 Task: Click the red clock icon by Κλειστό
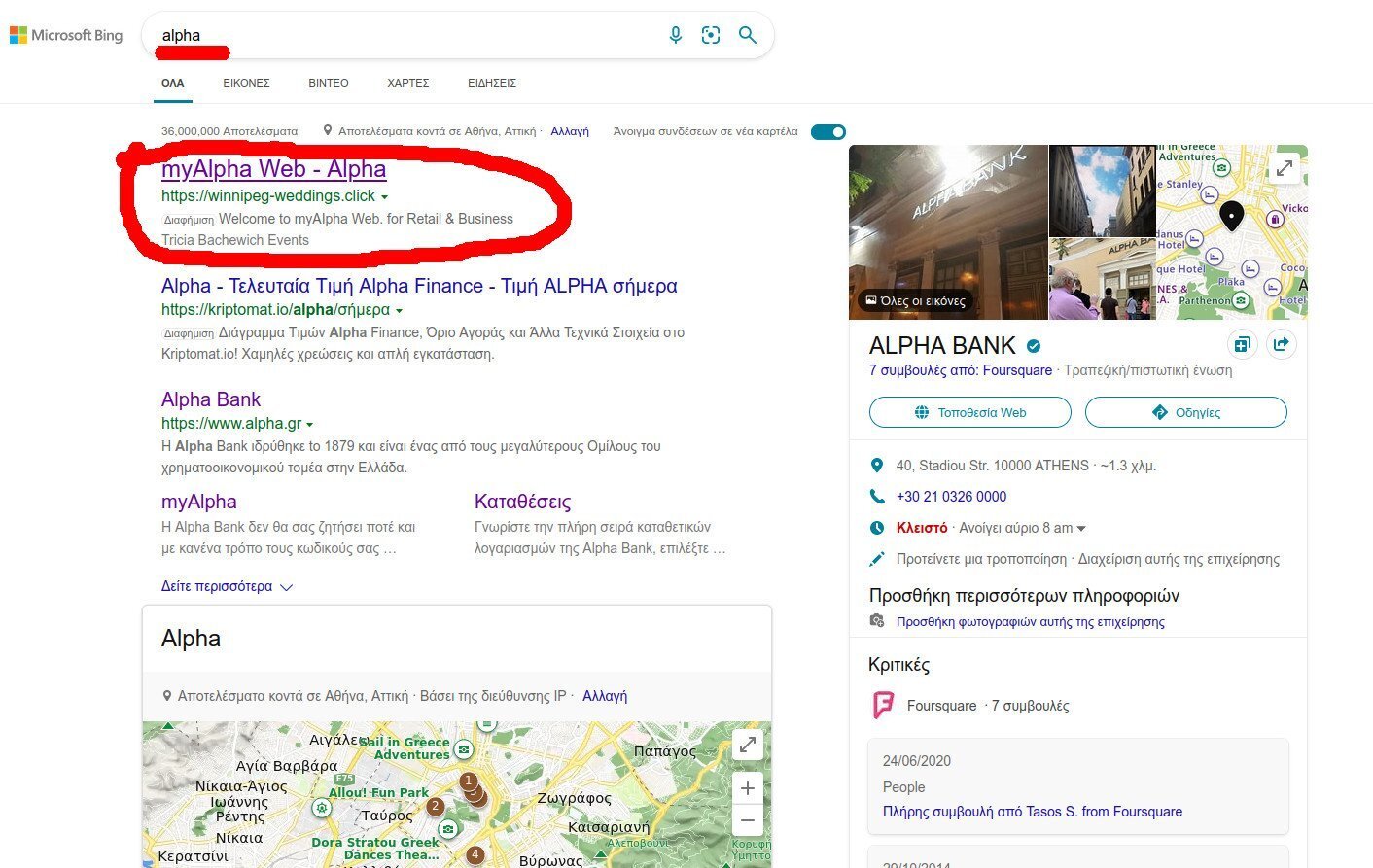[x=877, y=528]
